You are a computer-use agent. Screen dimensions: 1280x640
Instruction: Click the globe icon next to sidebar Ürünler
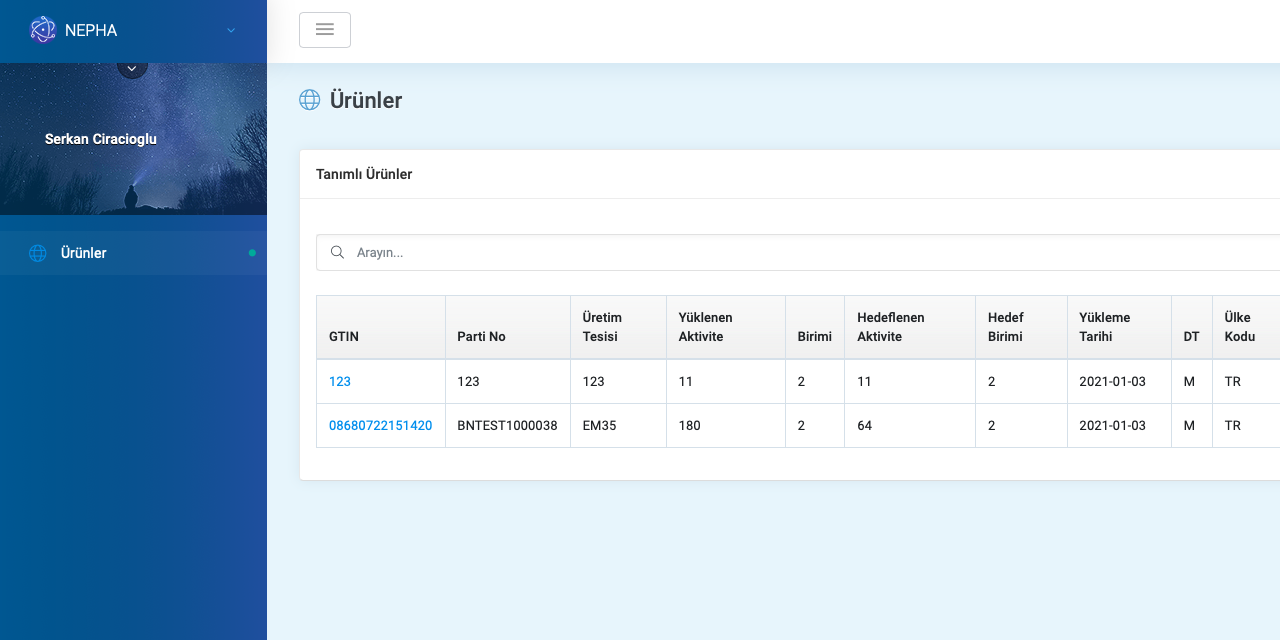[x=37, y=253]
